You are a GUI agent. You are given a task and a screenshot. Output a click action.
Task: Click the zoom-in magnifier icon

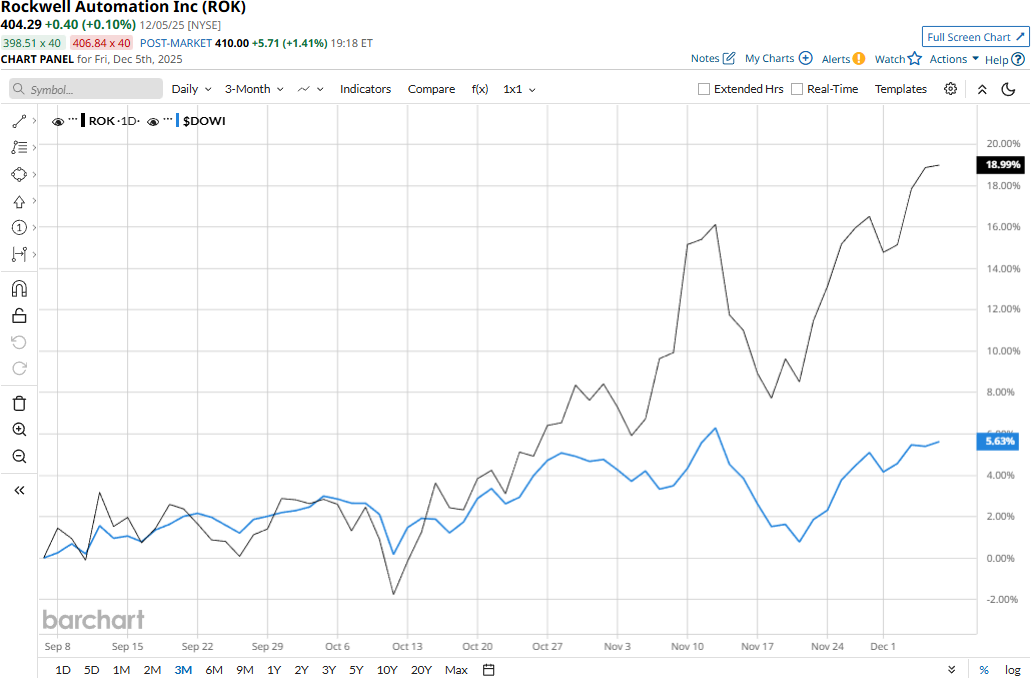click(x=20, y=430)
